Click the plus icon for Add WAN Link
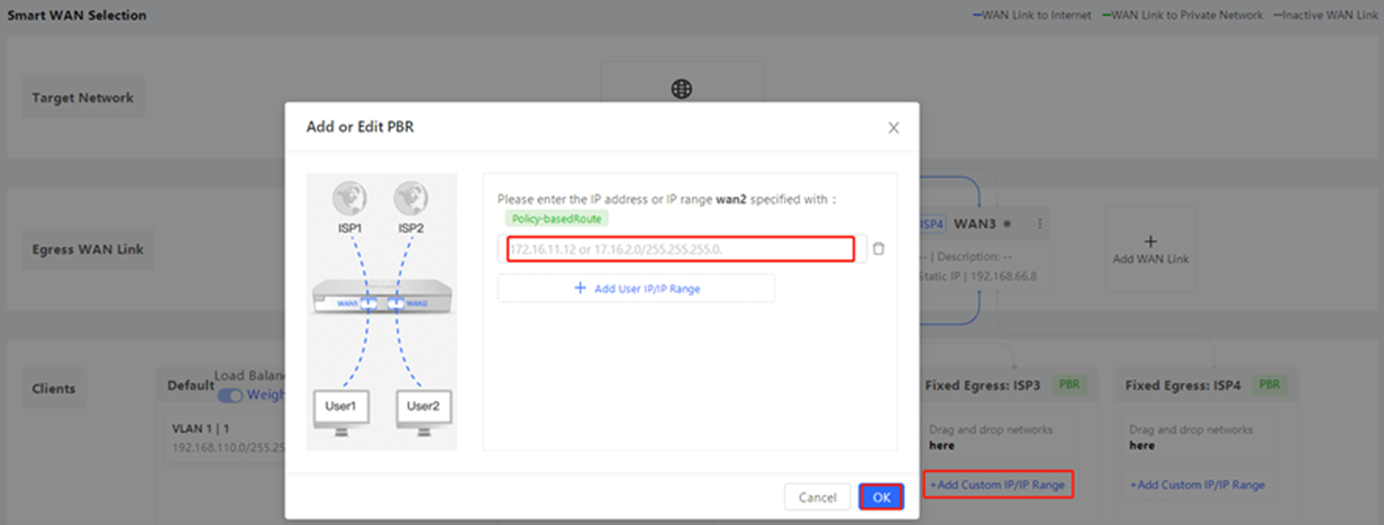 click(x=1150, y=241)
